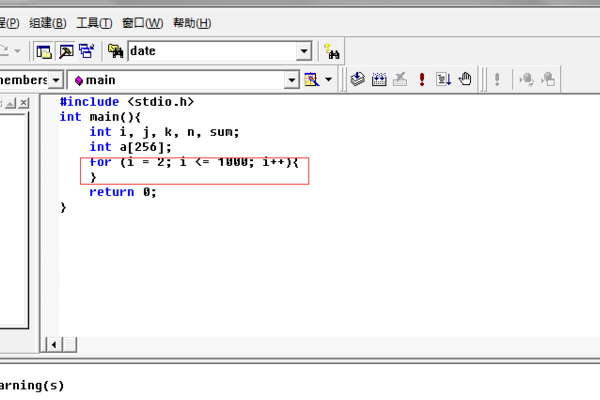Click the WizardBar actions icon

311,79
